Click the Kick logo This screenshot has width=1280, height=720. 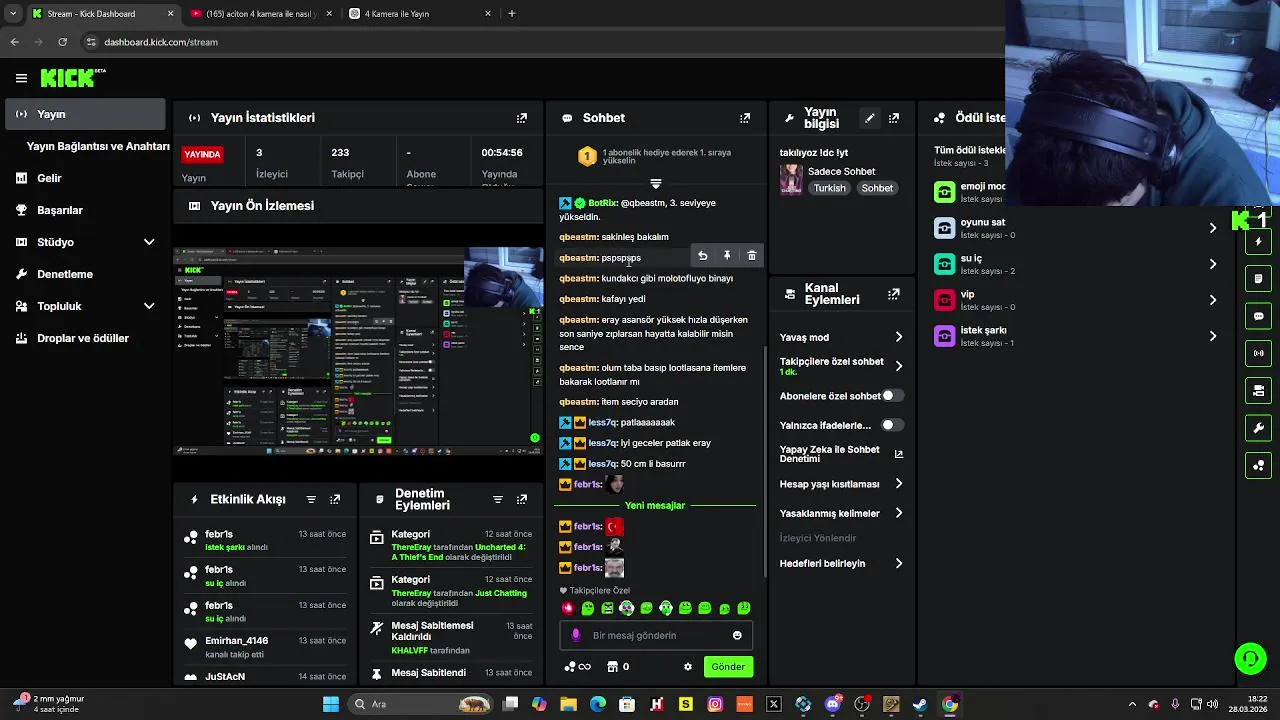point(72,78)
